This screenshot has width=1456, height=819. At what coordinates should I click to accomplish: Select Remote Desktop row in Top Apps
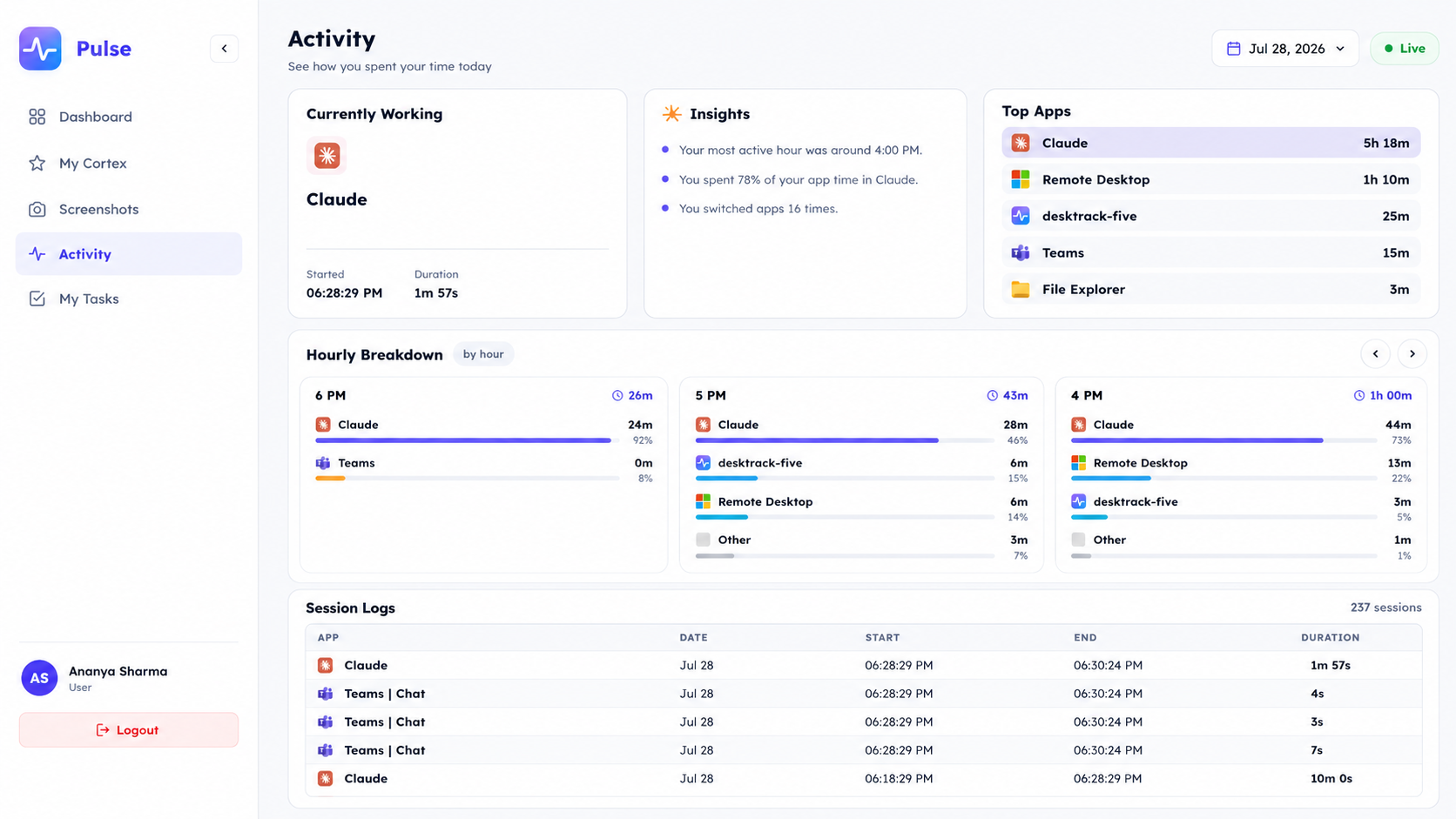click(x=1211, y=179)
